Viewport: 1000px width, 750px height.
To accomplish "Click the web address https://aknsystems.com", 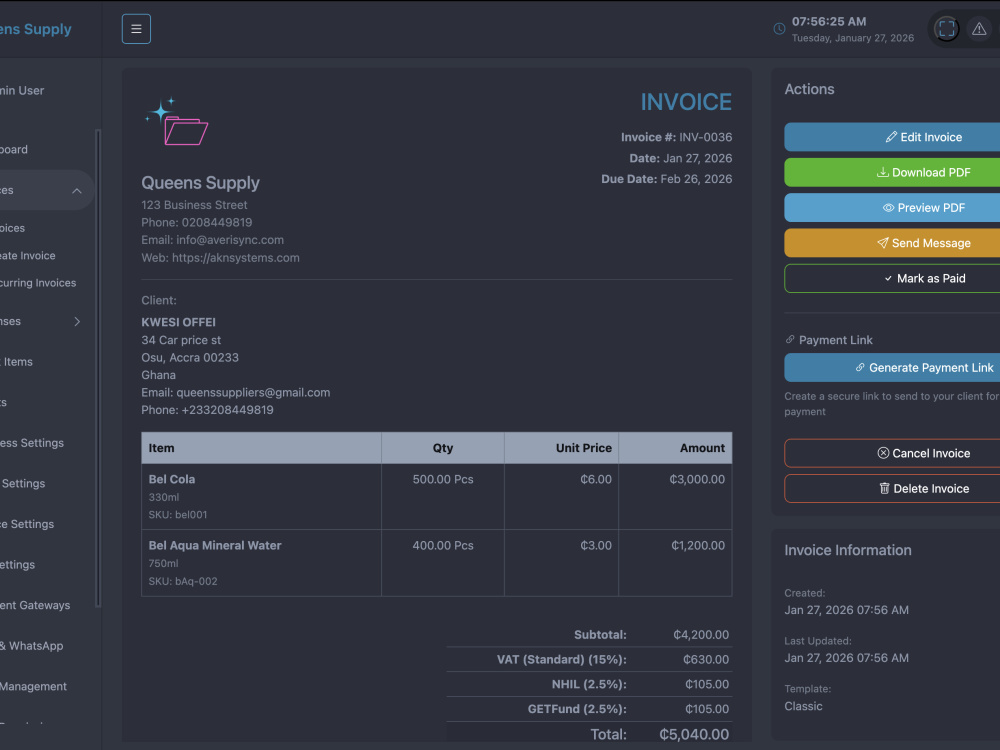I will [235, 258].
